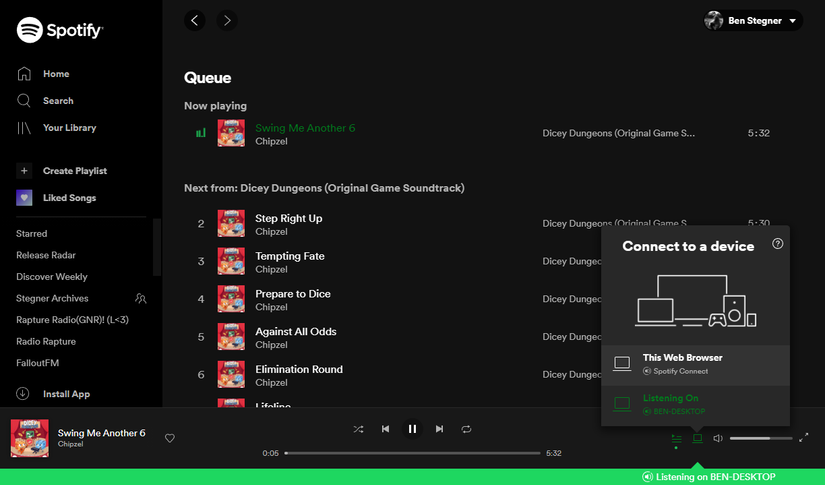Skip to previous track
825x485 pixels.
pos(385,429)
